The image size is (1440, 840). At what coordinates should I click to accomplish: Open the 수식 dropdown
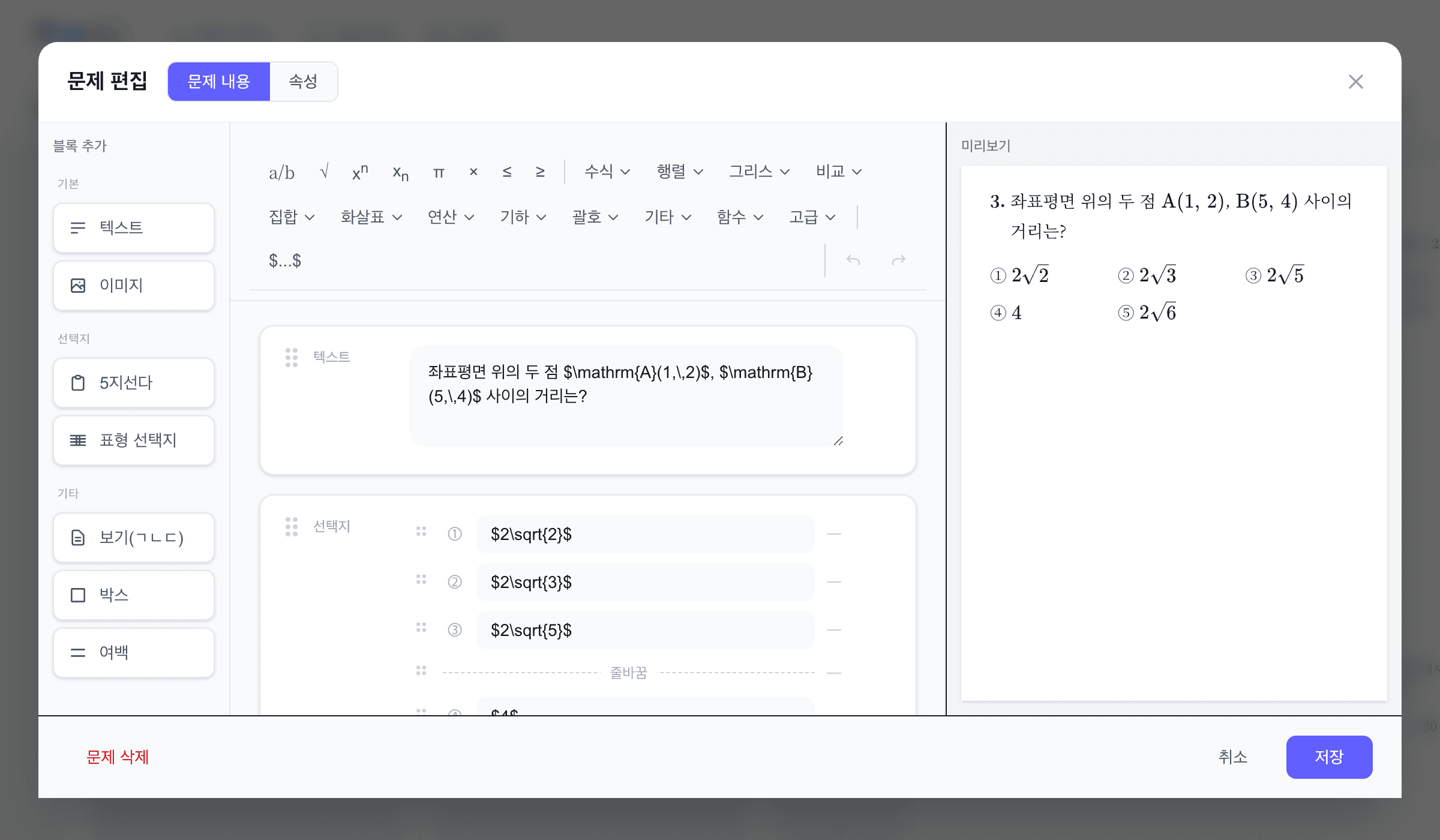click(607, 172)
